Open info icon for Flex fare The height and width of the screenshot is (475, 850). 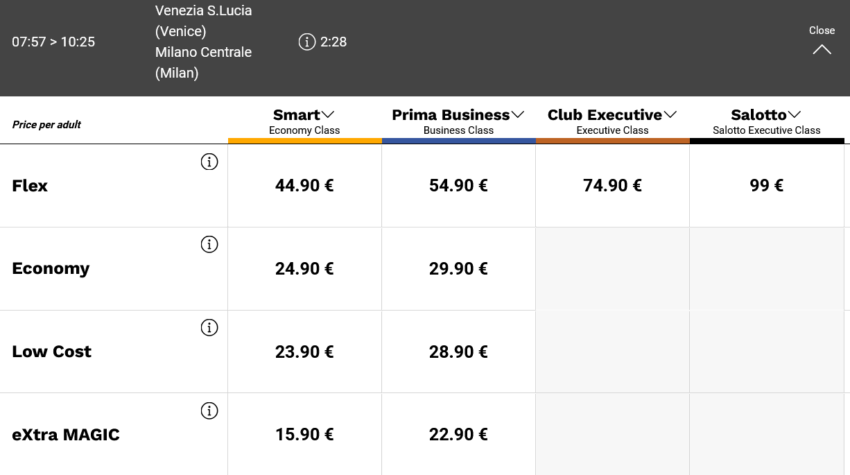209,163
